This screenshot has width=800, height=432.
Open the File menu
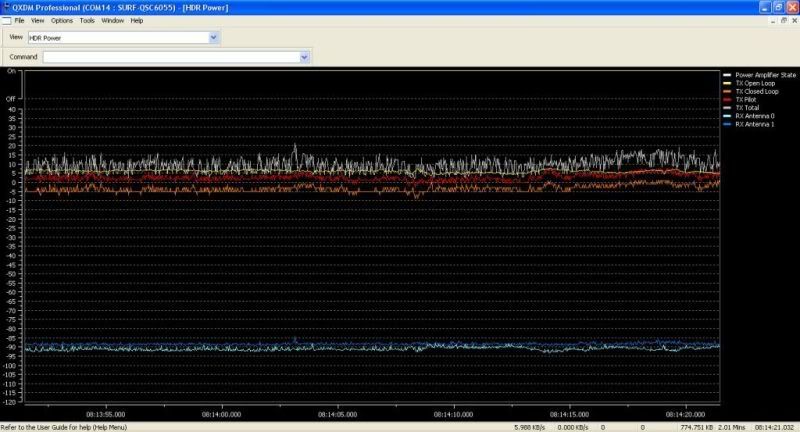pyautogui.click(x=19, y=21)
